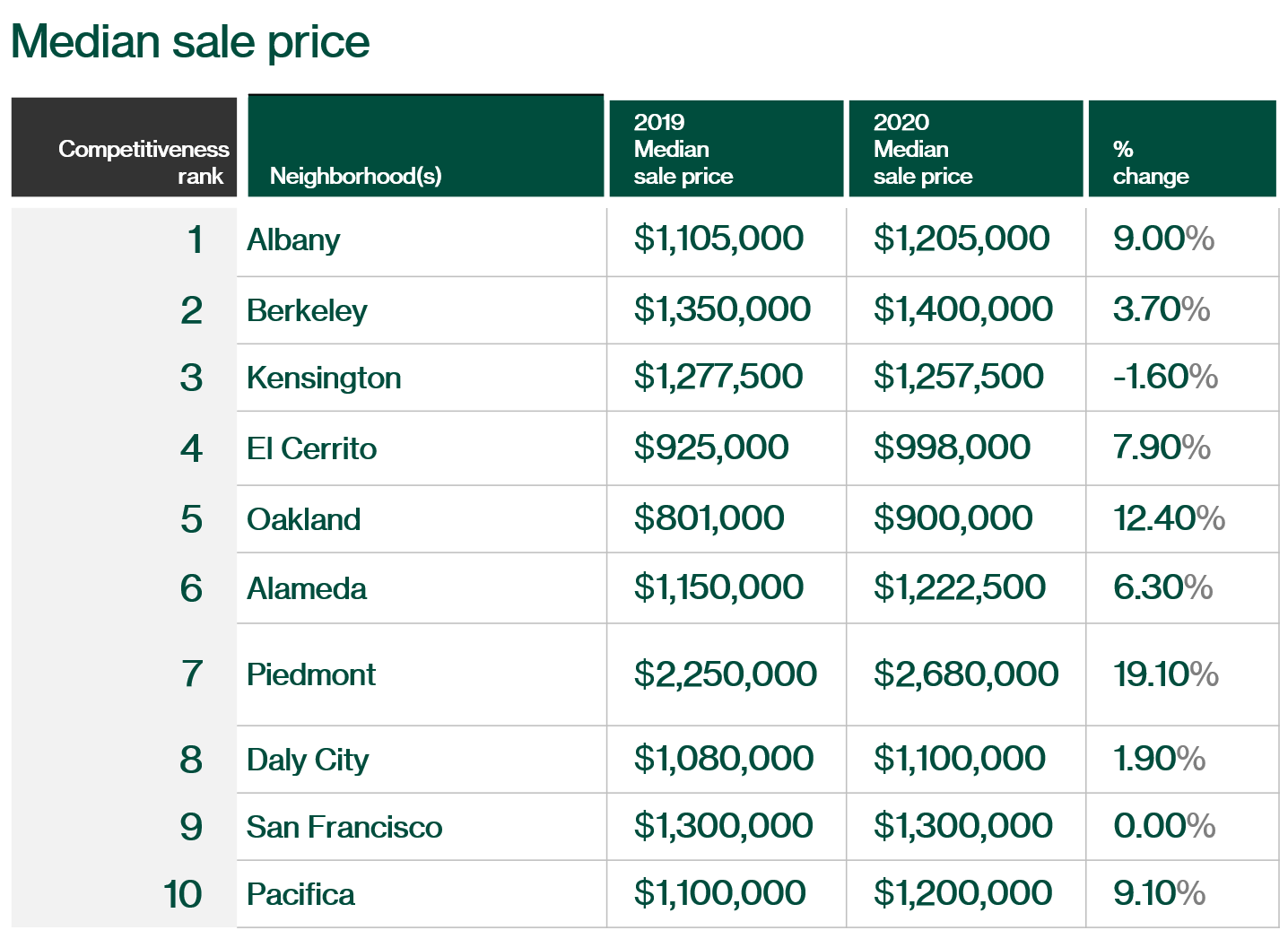Select the 2019 Median sale price header
This screenshot has width=1288, height=939.
[726, 148]
